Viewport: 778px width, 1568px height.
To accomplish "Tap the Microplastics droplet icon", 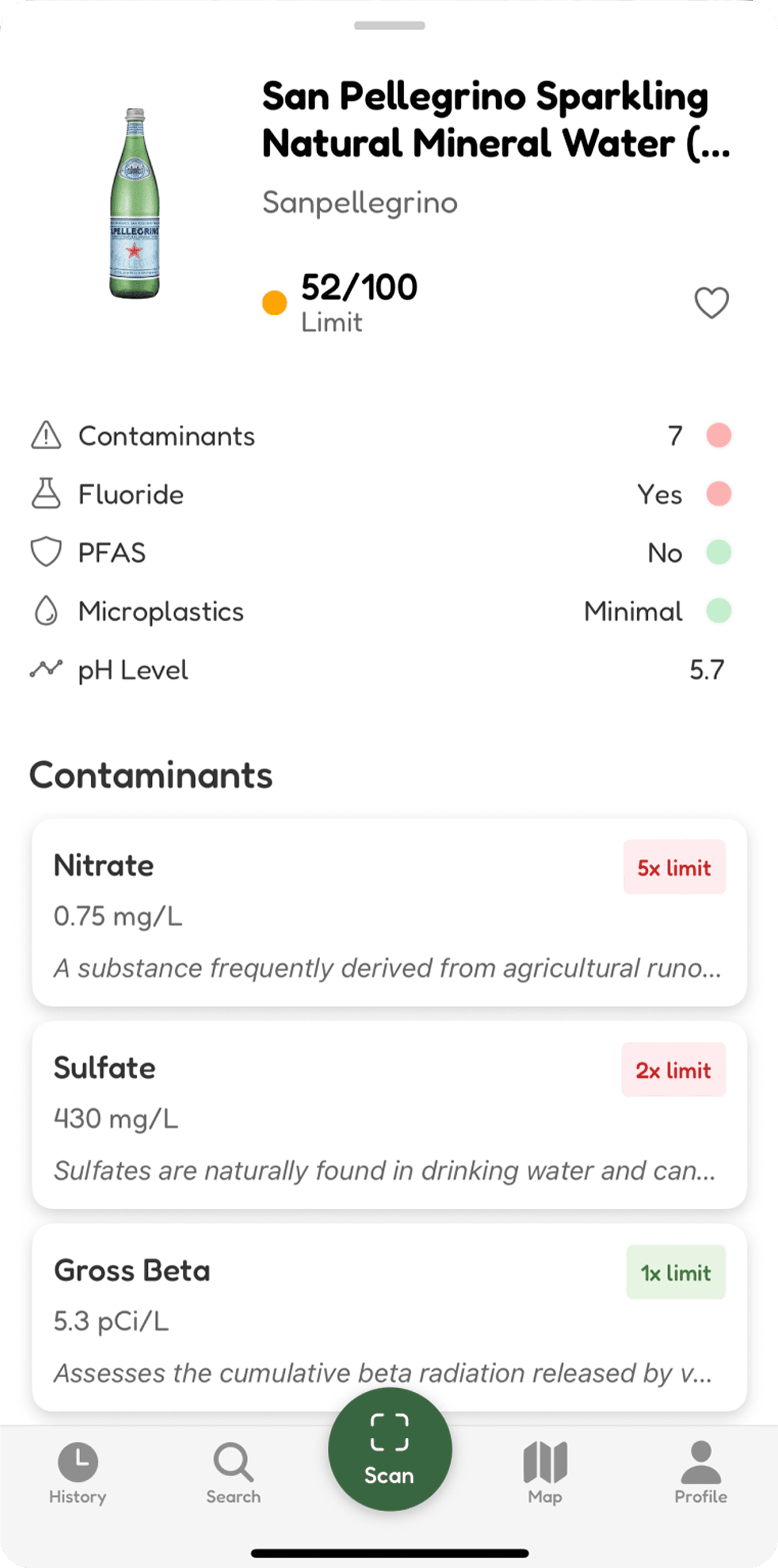I will click(x=46, y=611).
